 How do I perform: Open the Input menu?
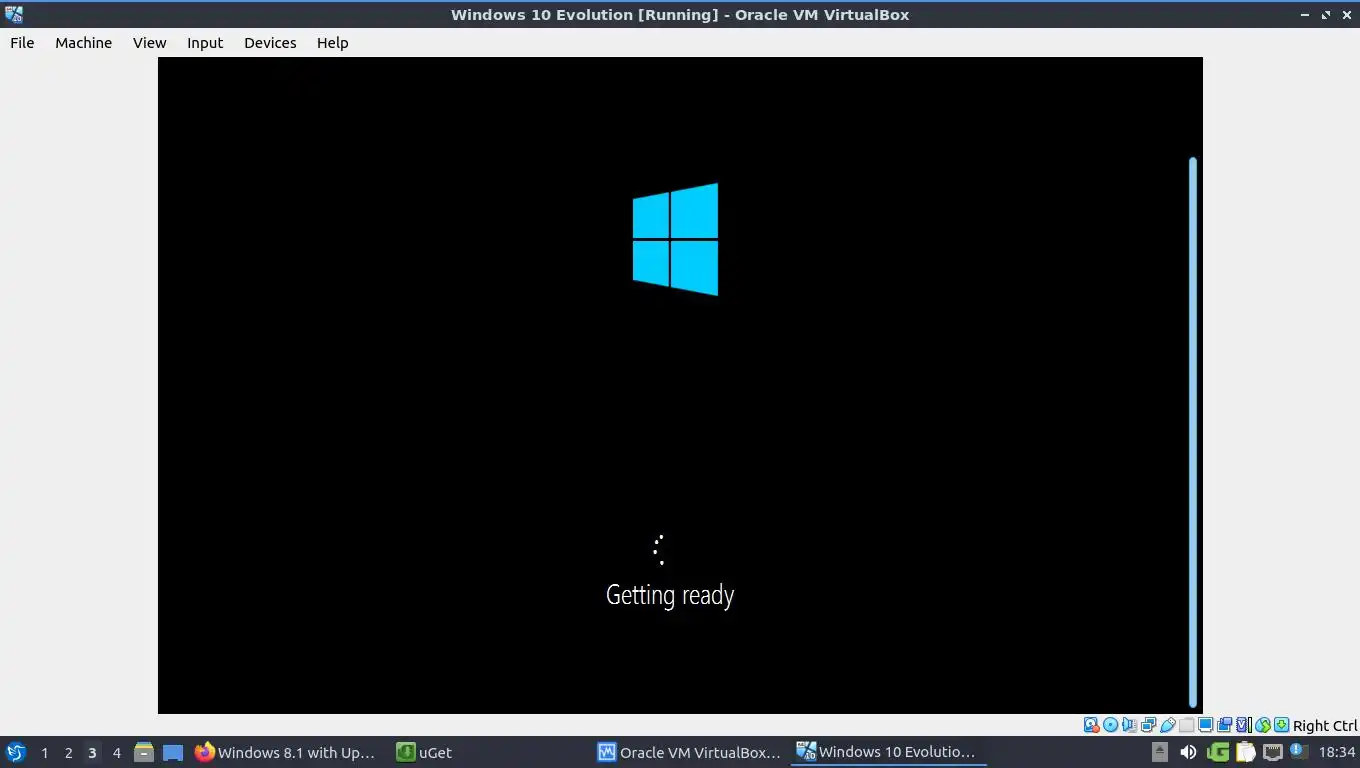point(205,43)
